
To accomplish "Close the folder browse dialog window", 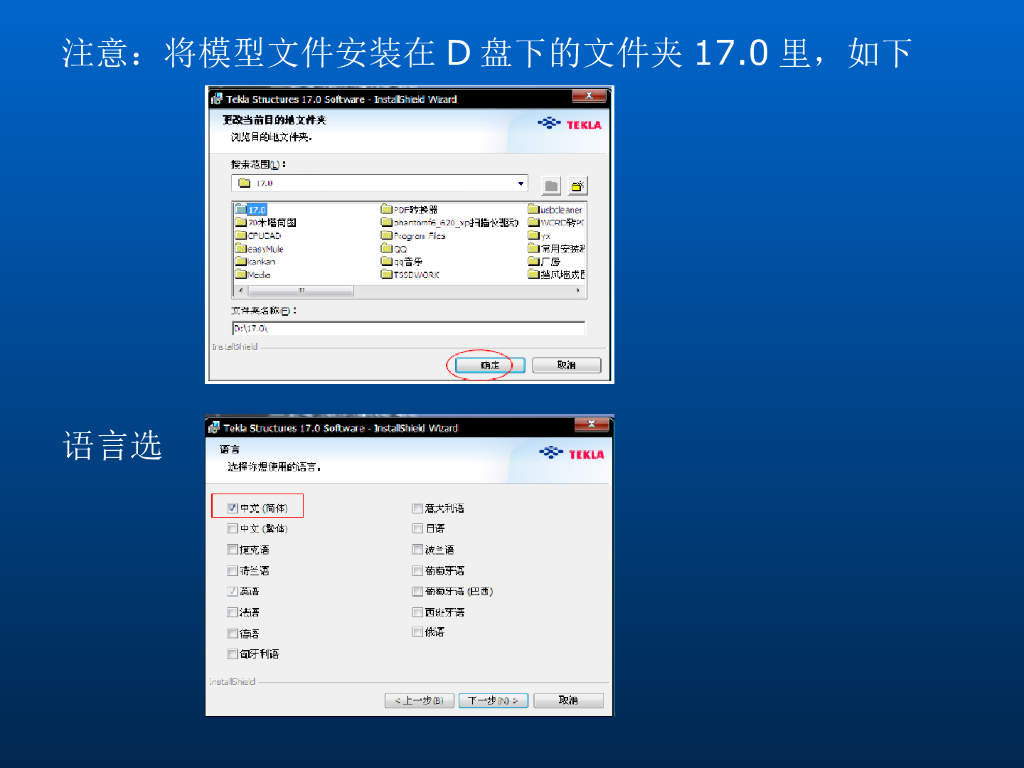I will click(588, 96).
